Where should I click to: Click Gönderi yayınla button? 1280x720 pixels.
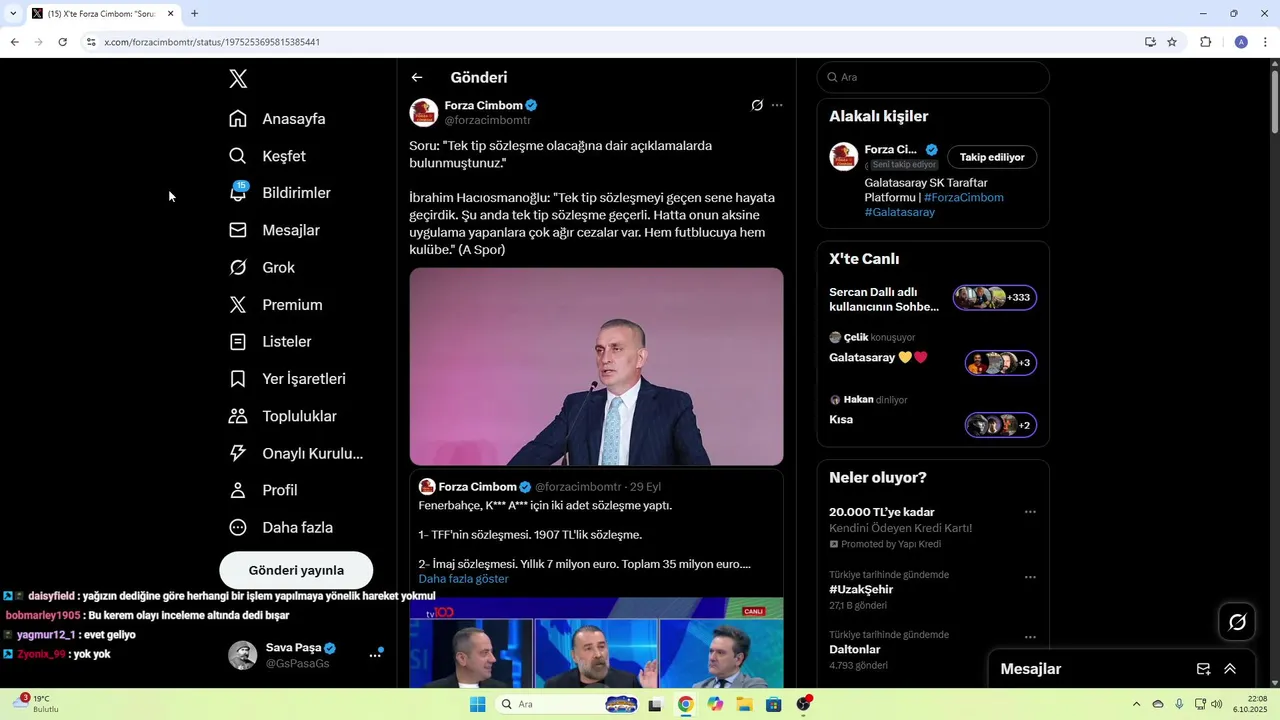(x=296, y=570)
